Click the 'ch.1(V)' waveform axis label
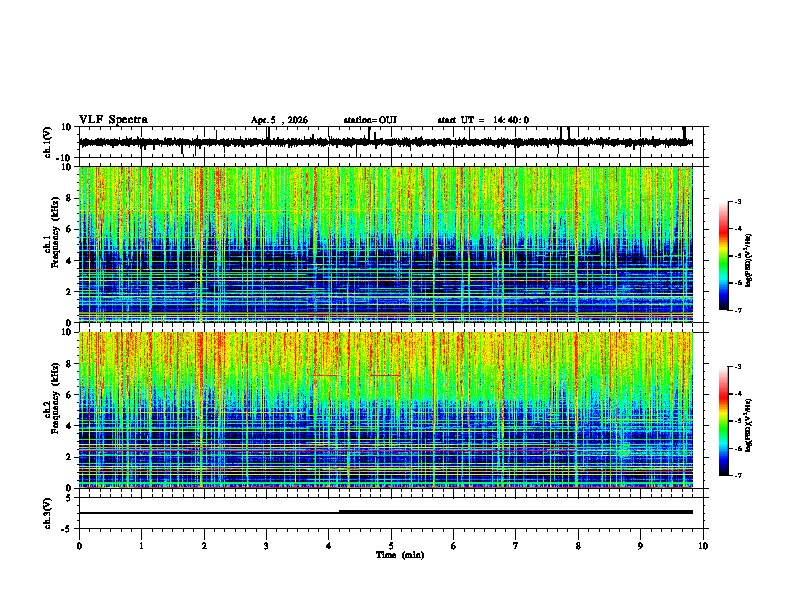 coord(48,142)
